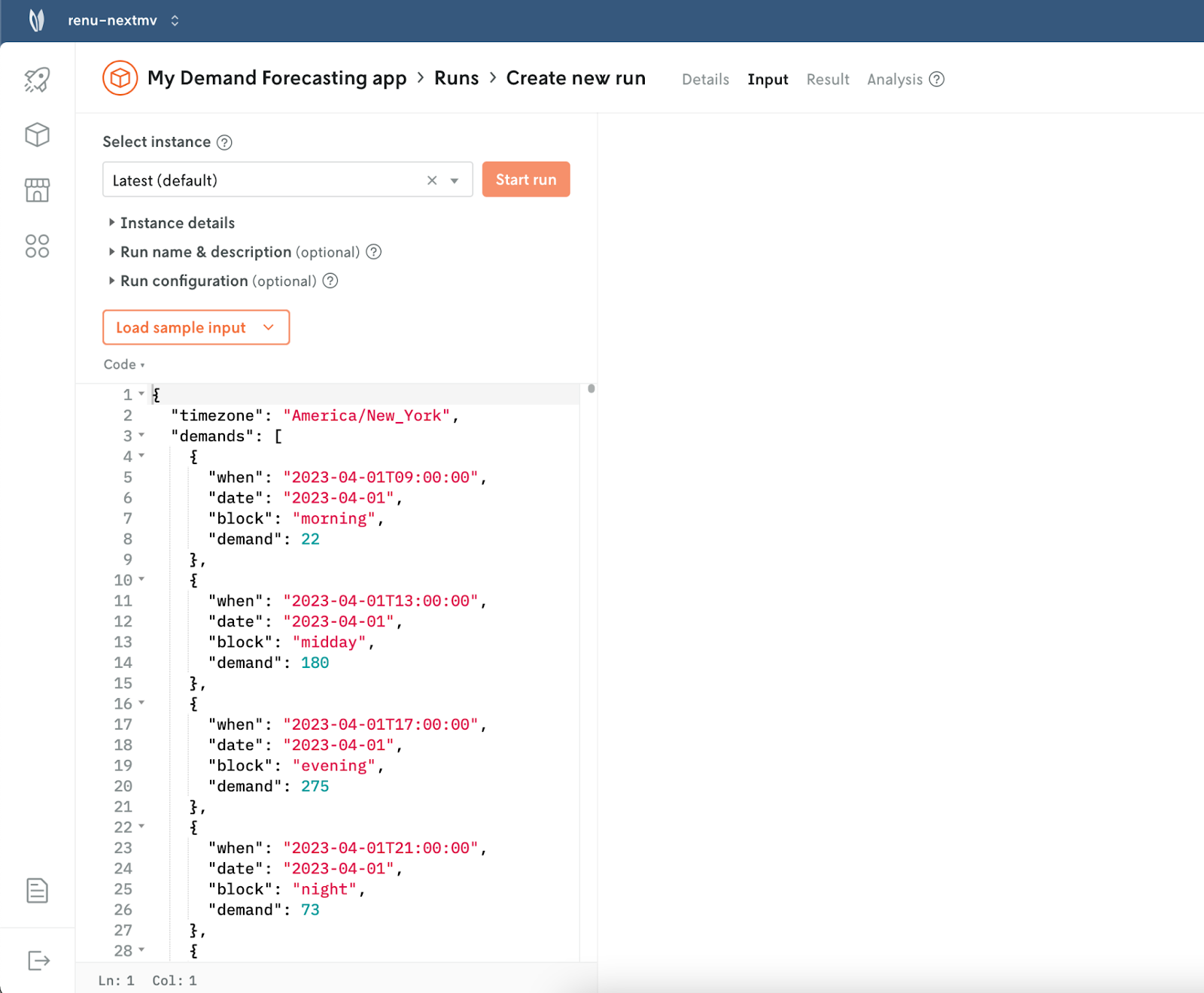Click the Start run button
The height and width of the screenshot is (993, 1204).
(526, 180)
